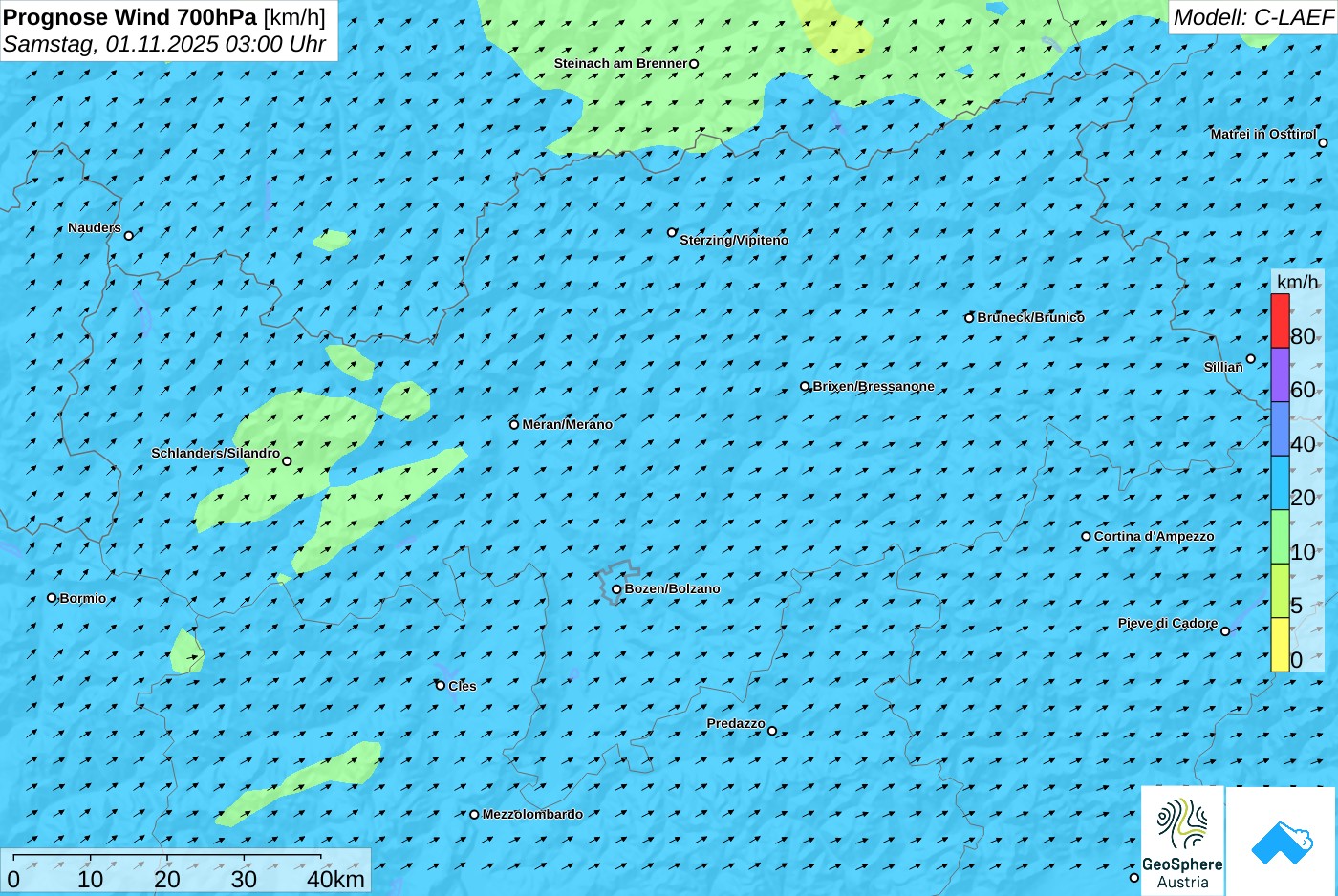Select the Predazzo map marker

(x=772, y=732)
